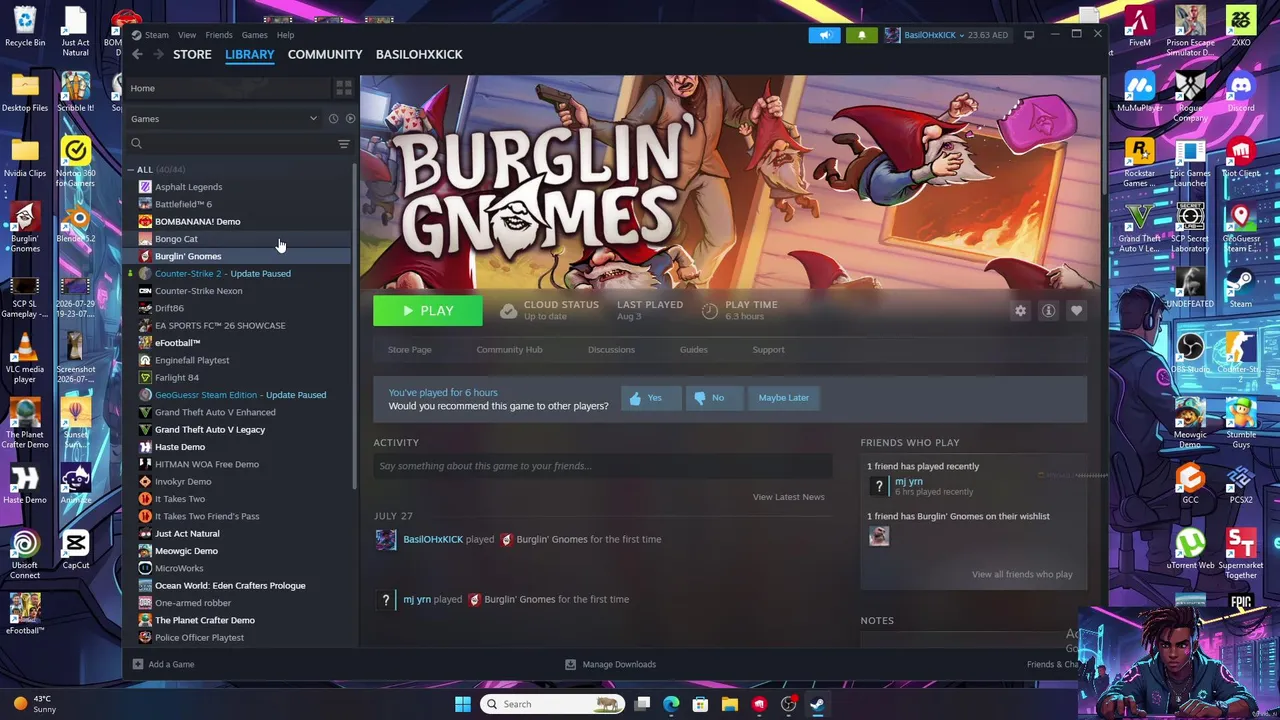Viewport: 1280px width, 720px height.
Task: Open File Explorer from taskbar
Action: (x=730, y=704)
